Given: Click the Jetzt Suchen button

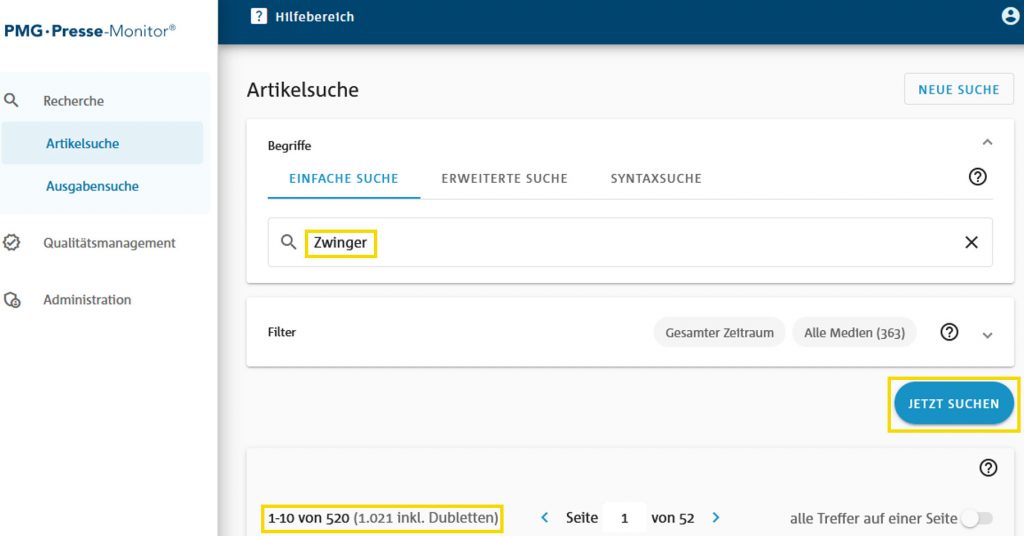Looking at the screenshot, I should pyautogui.click(x=953, y=403).
